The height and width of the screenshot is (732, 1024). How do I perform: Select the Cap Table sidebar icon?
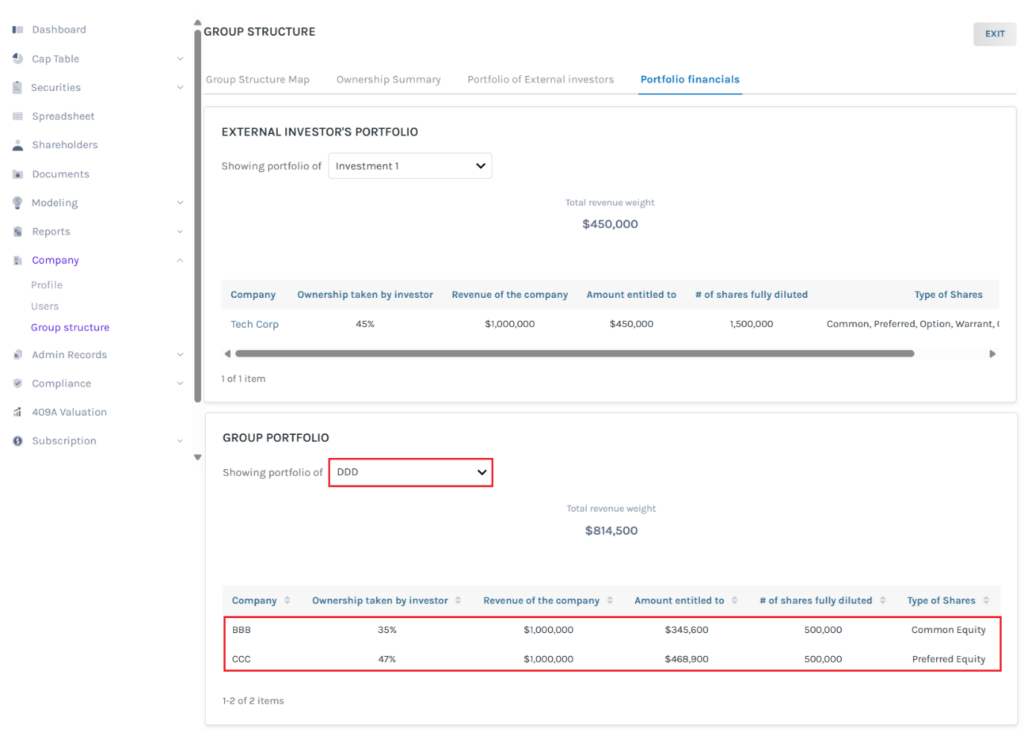(16, 58)
